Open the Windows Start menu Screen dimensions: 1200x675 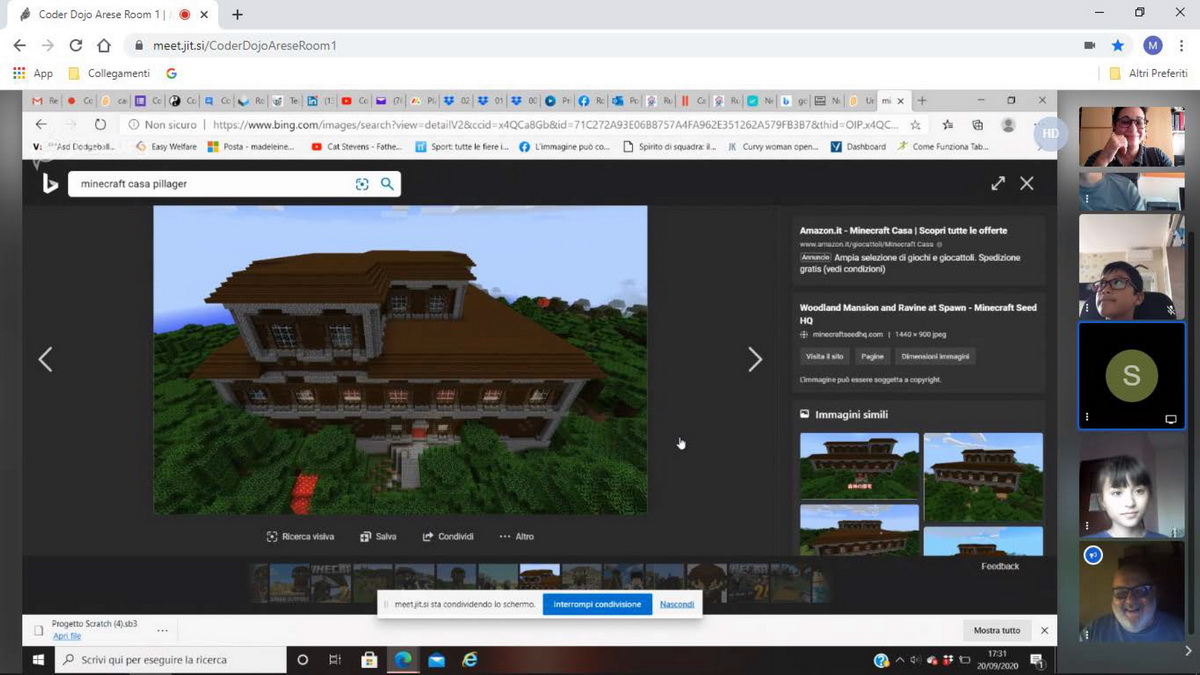click(x=40, y=660)
